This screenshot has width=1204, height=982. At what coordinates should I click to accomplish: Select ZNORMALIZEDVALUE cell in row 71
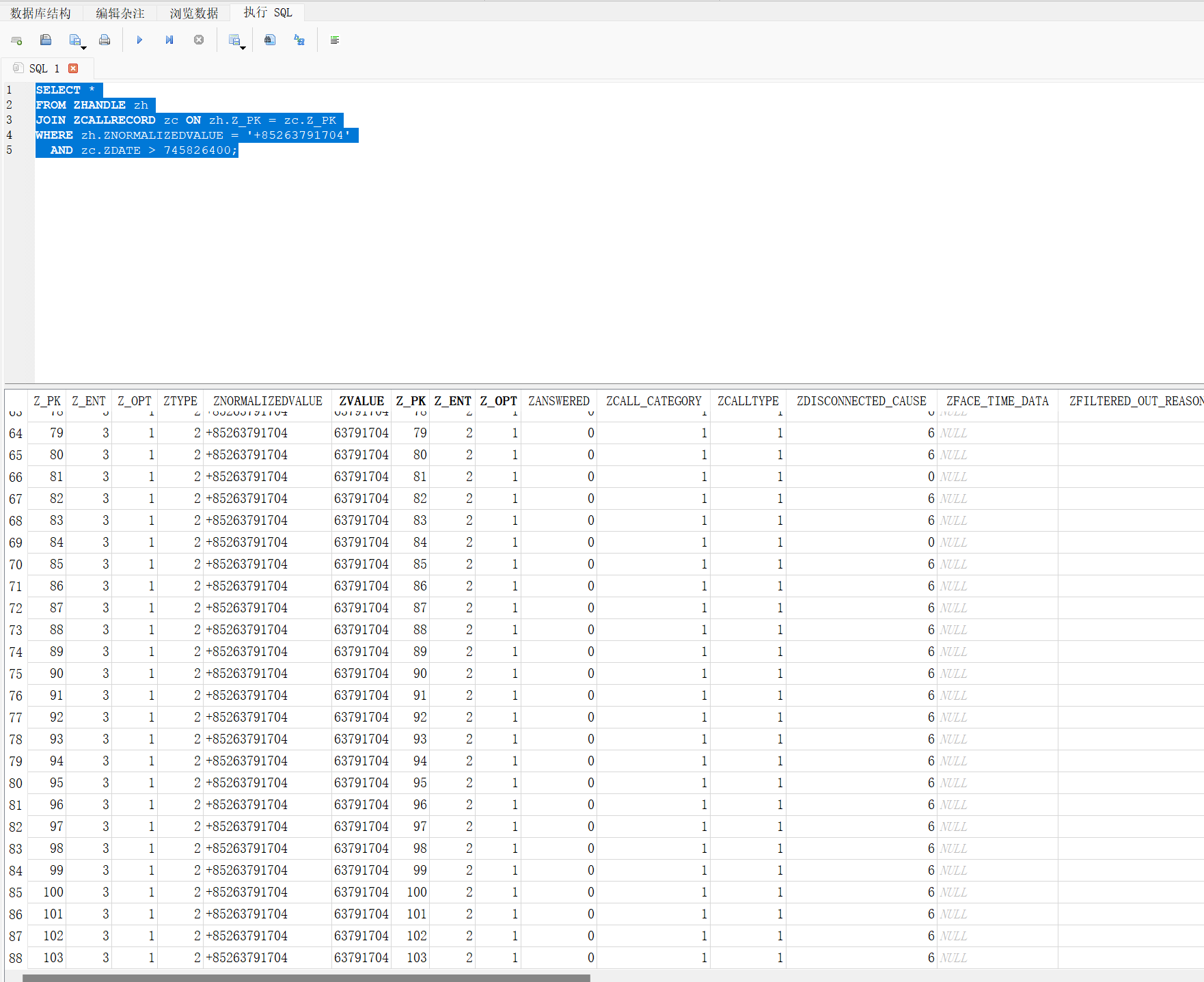tap(267, 586)
